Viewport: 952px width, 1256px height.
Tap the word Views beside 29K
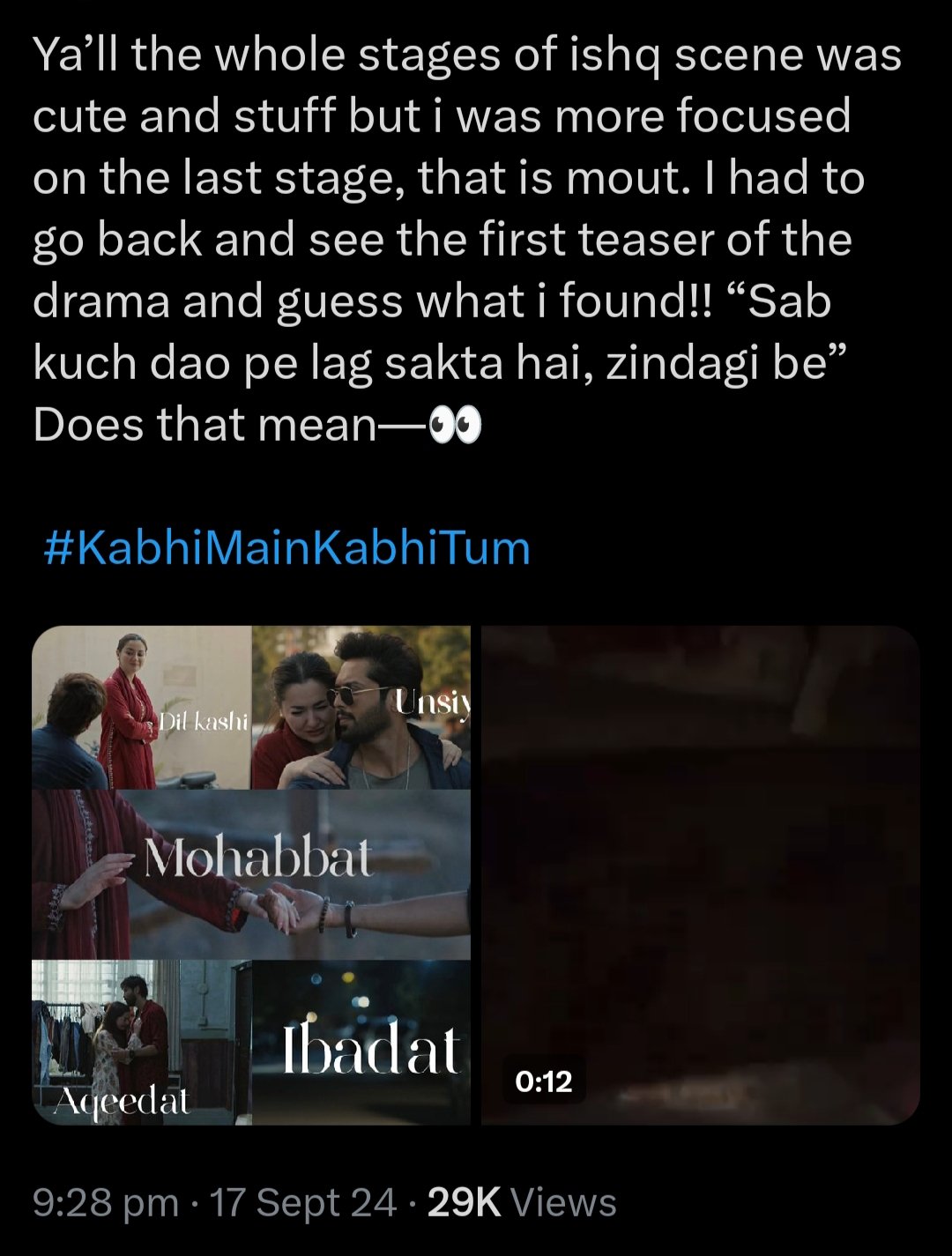pos(563,1203)
